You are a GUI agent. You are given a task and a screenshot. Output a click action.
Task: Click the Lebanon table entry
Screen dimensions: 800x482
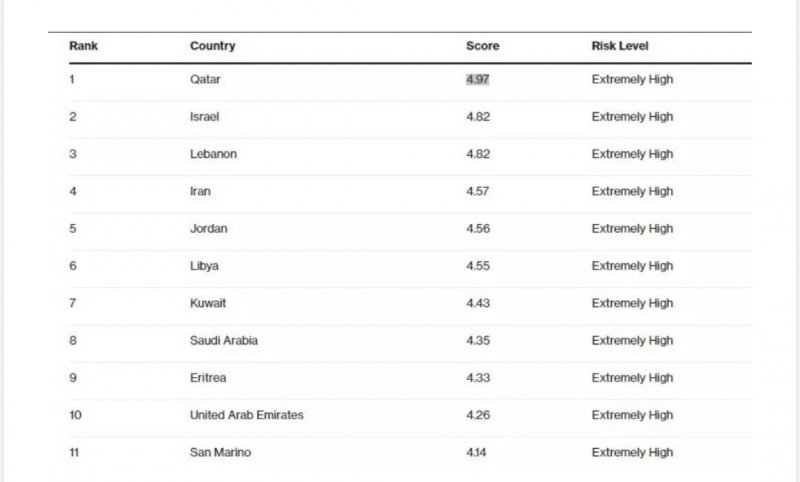coord(213,154)
